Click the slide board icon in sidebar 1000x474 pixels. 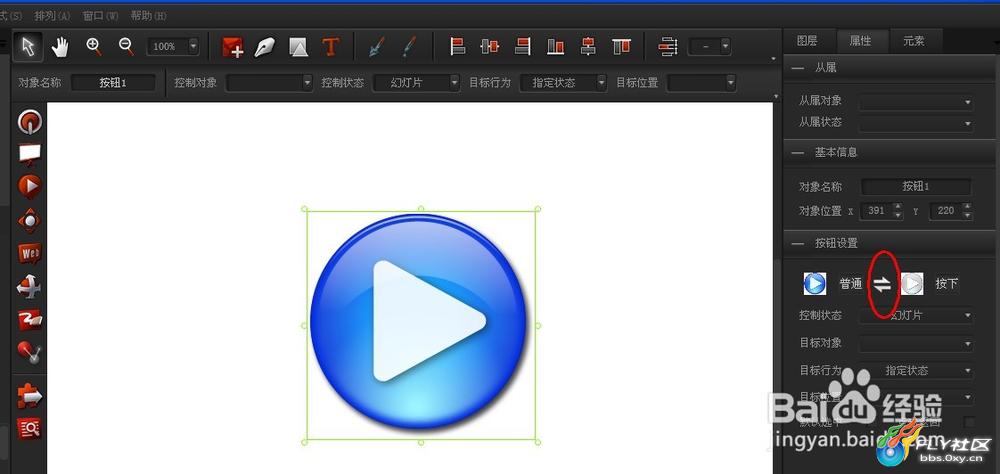pos(29,154)
